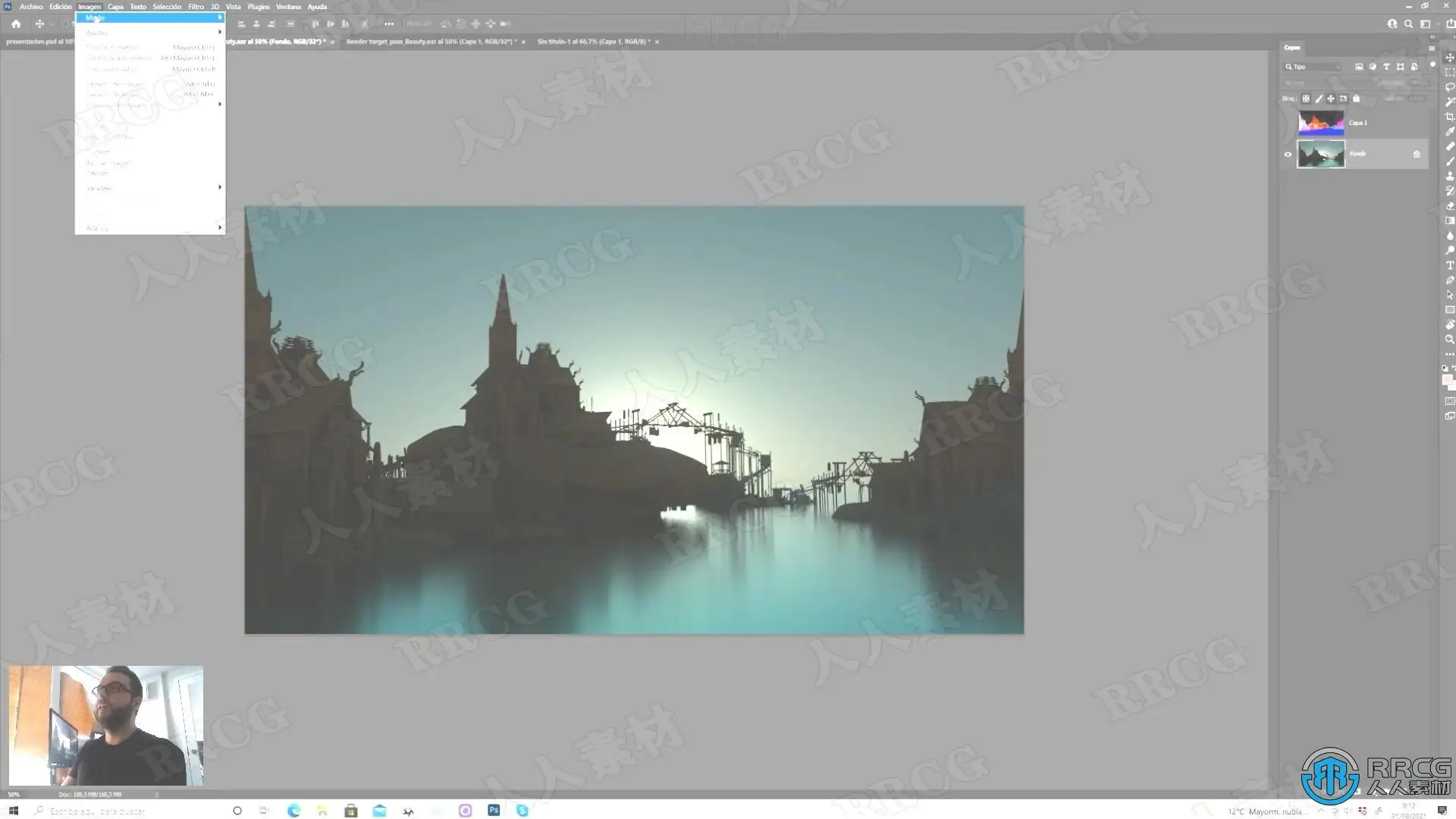
Task: Select the Type tool in toolbar
Action: [1450, 265]
